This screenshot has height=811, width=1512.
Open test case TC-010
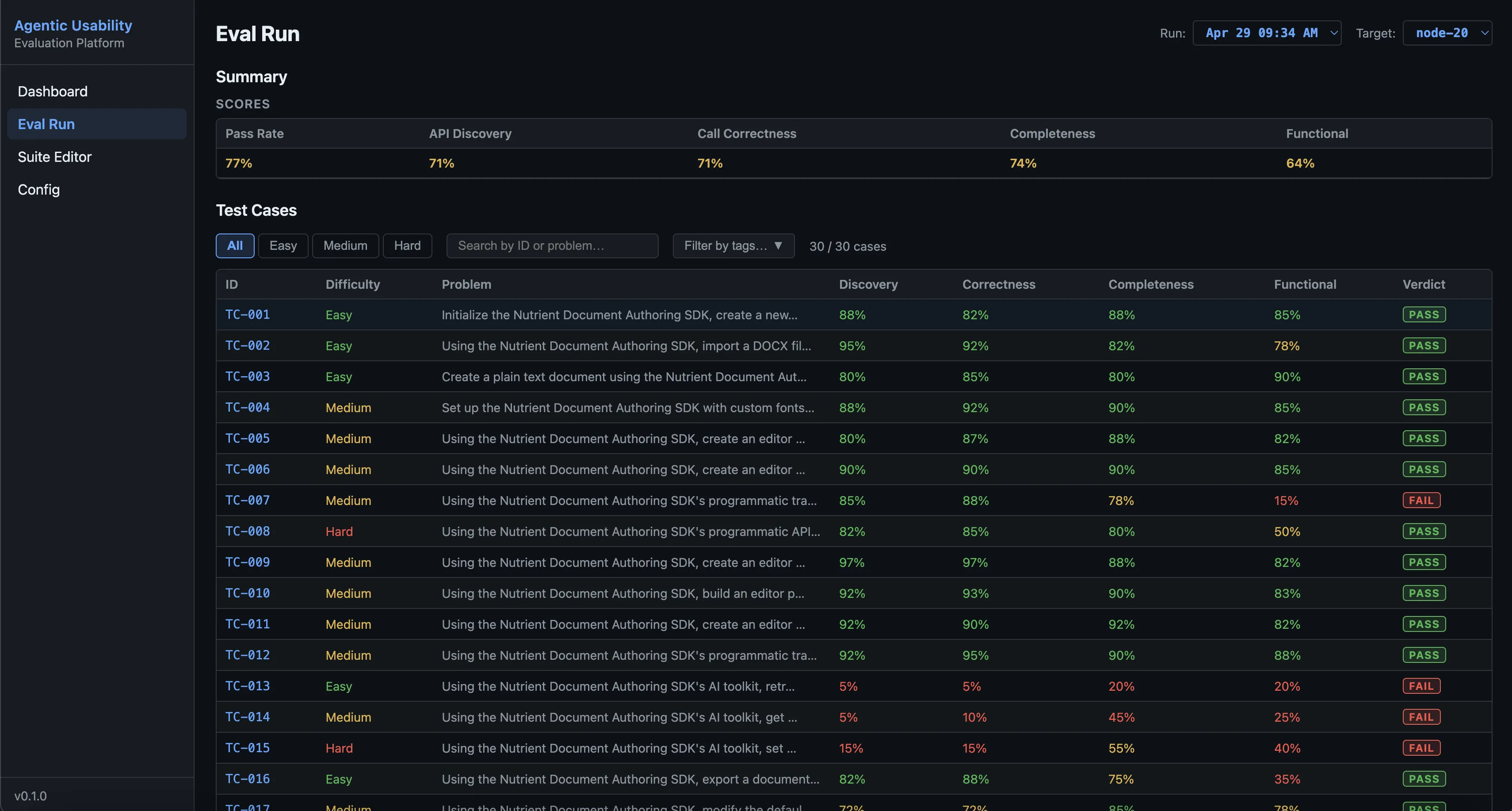point(248,593)
